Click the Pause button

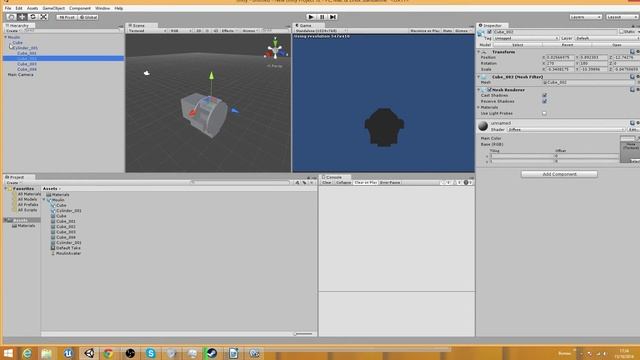[322, 17]
